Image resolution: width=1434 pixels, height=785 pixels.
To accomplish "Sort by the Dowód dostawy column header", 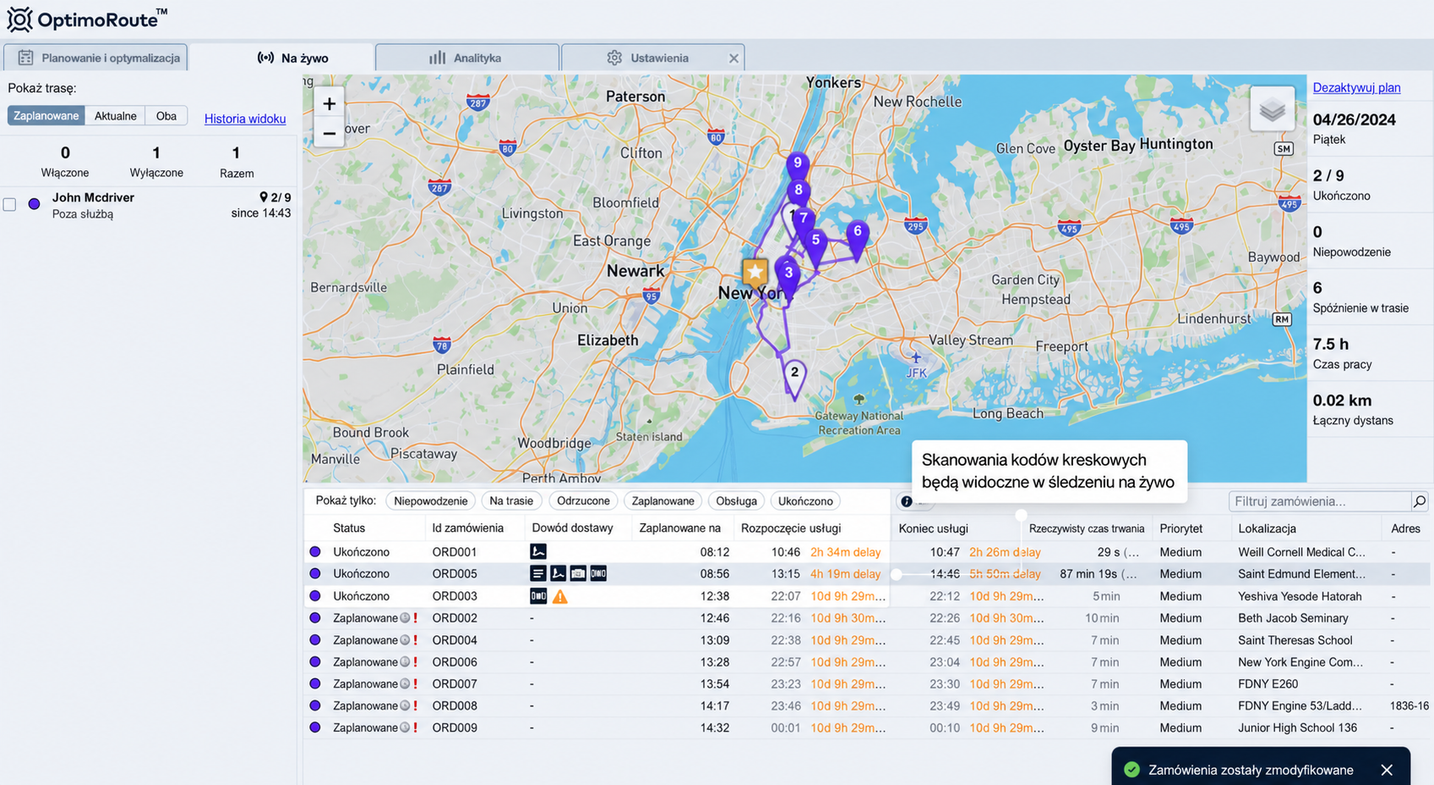I will coord(572,528).
